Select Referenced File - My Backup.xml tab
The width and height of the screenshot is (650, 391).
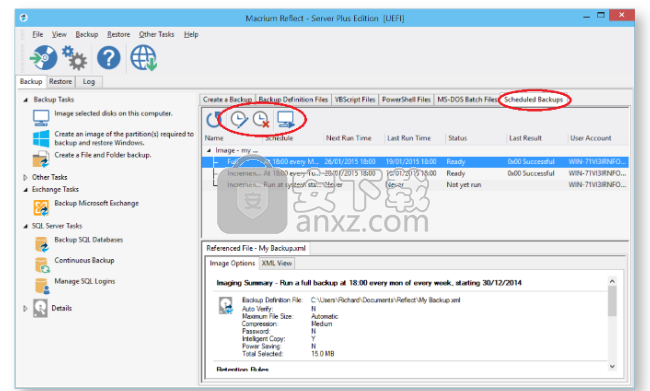[256, 248]
